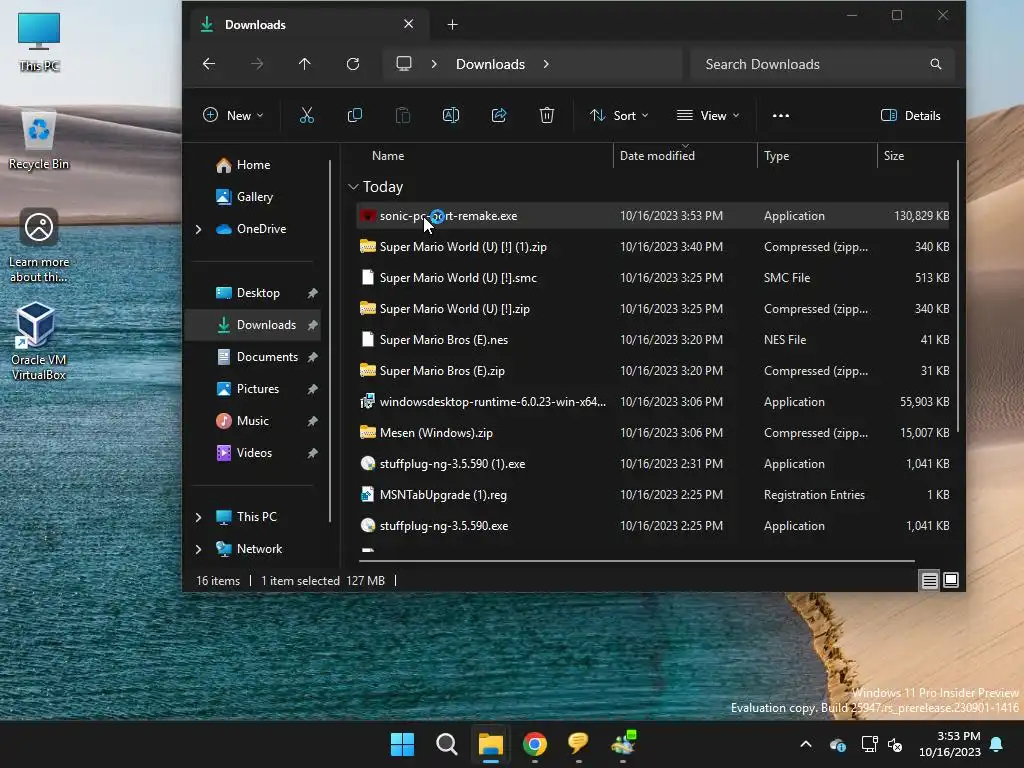Expand This PC tree node

point(199,517)
